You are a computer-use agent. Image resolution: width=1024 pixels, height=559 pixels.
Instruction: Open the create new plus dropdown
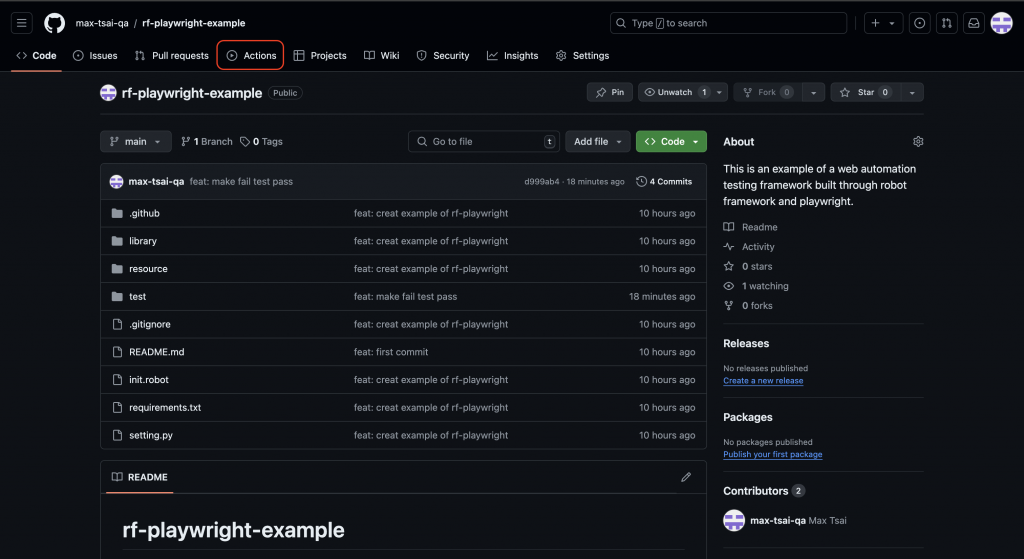point(884,23)
